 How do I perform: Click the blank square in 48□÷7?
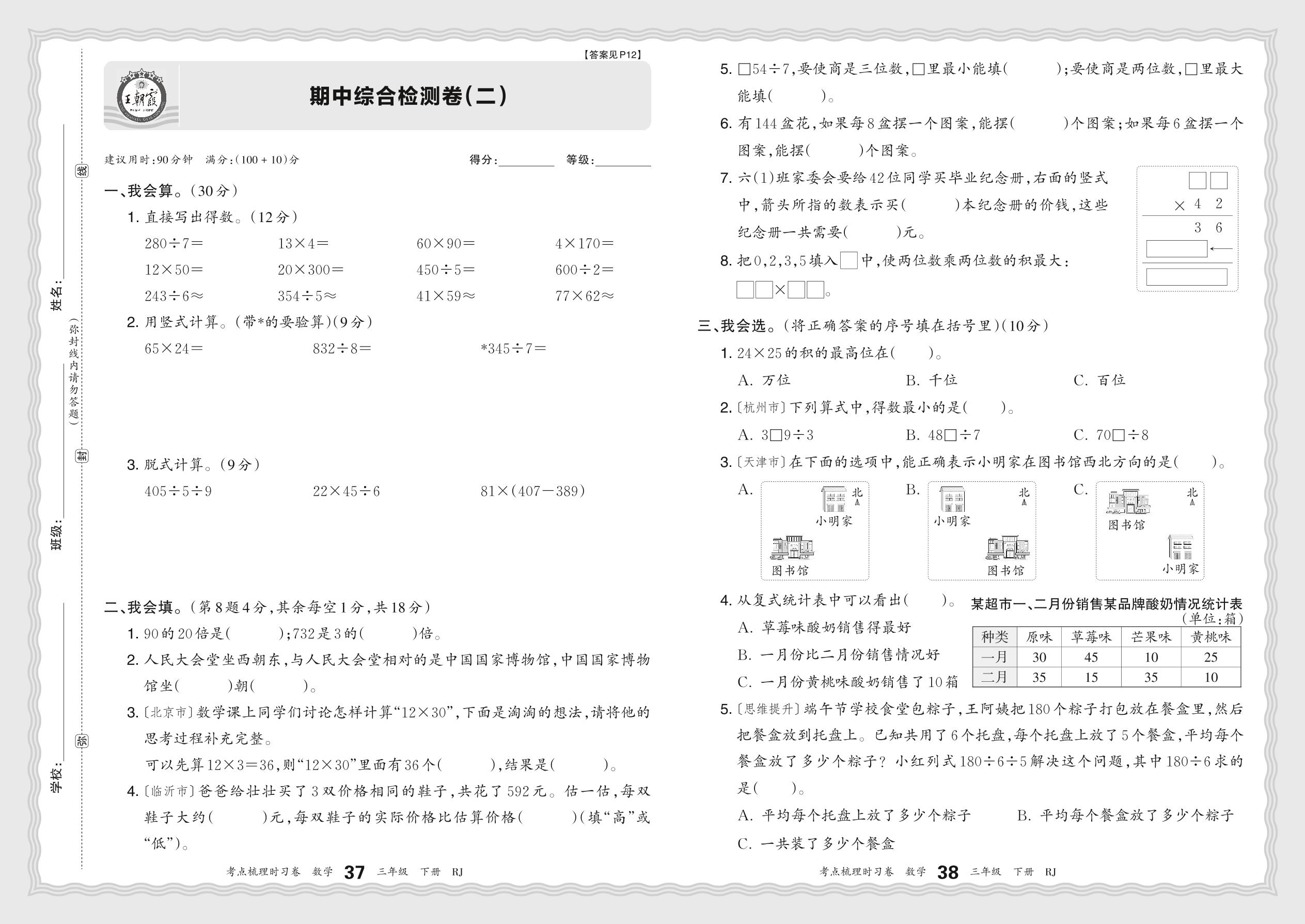(950, 436)
